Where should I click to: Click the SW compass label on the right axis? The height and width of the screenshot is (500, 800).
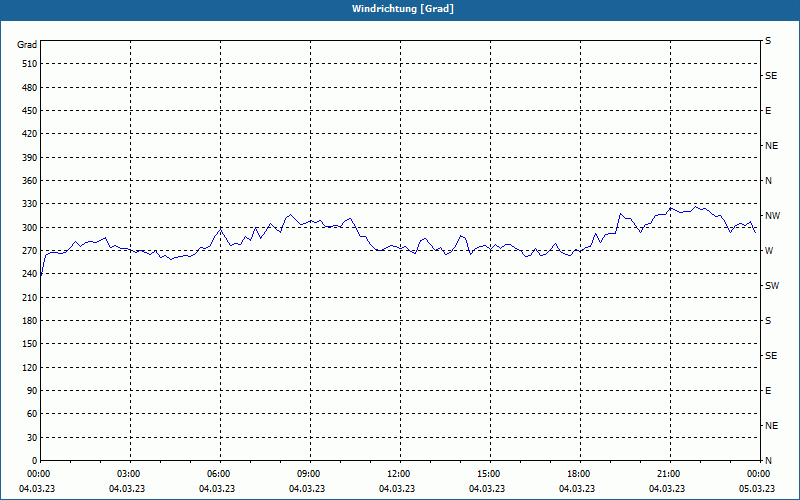click(x=772, y=286)
